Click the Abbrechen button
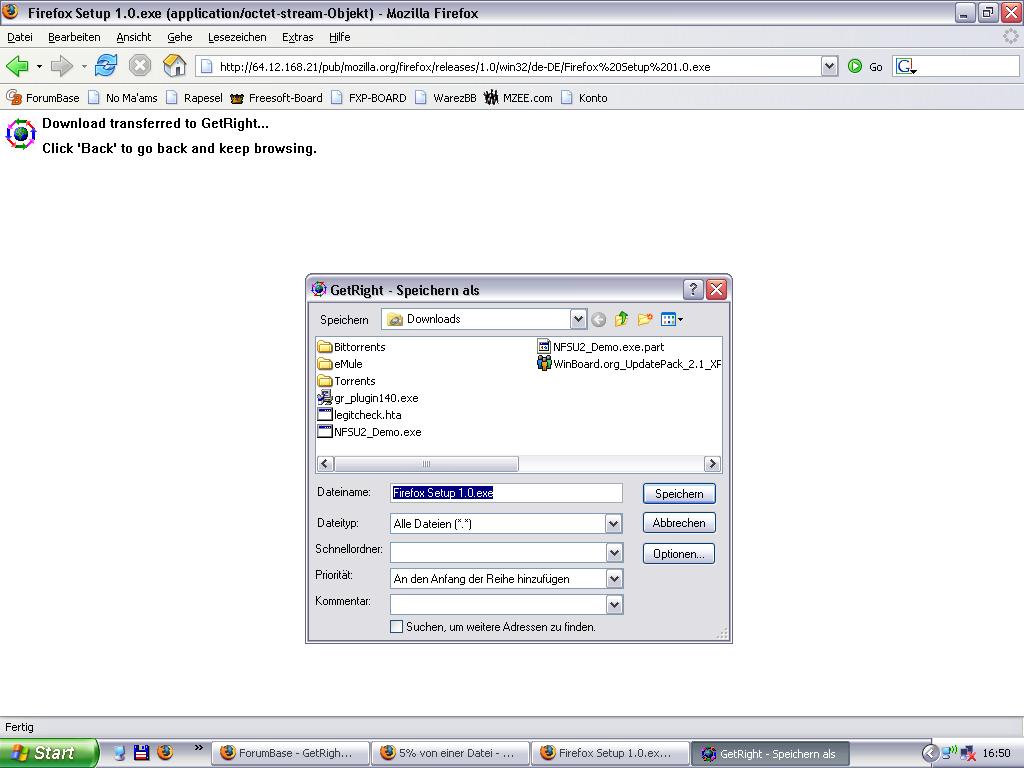 tap(679, 523)
